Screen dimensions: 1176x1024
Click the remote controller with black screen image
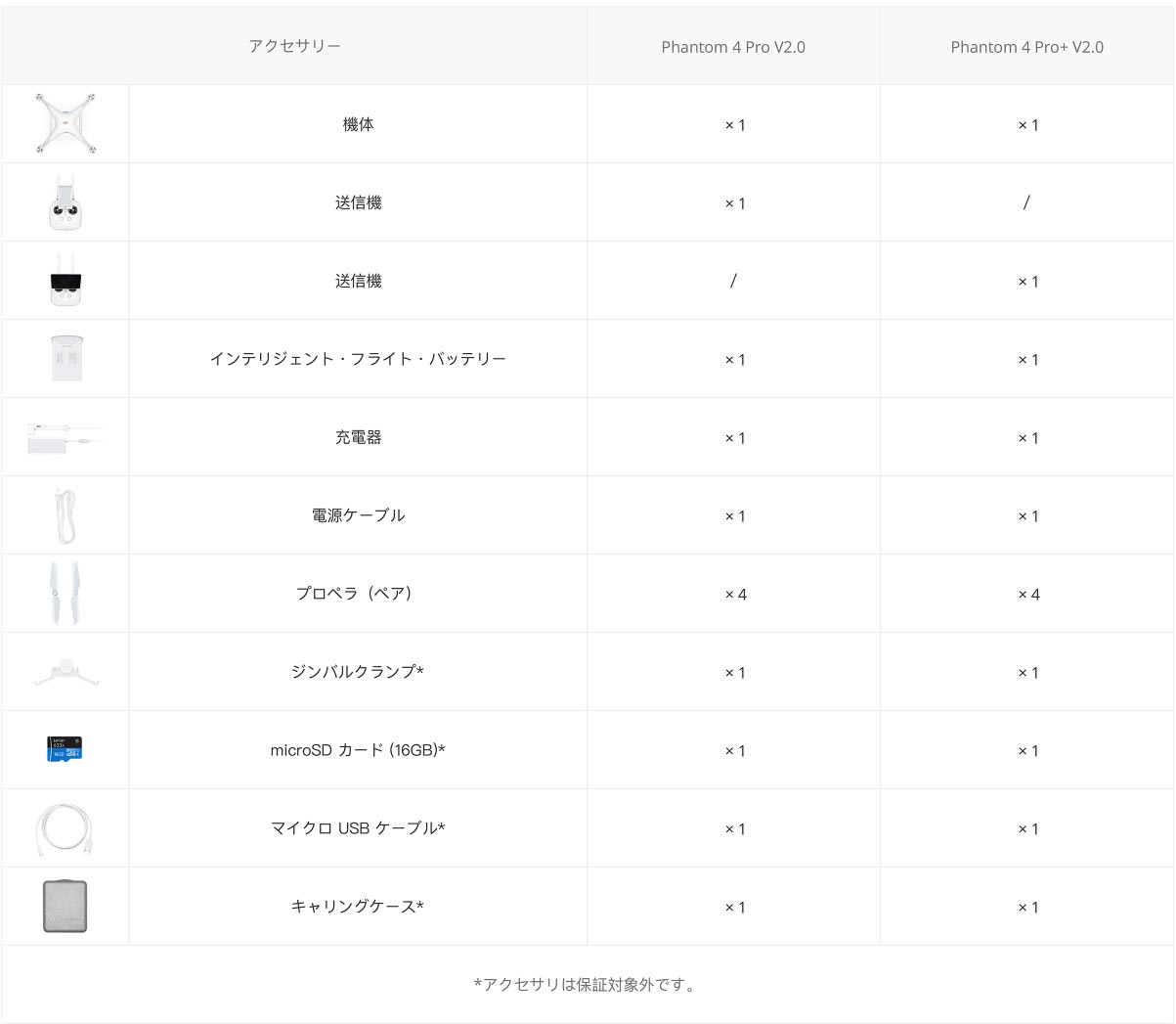(x=65, y=281)
